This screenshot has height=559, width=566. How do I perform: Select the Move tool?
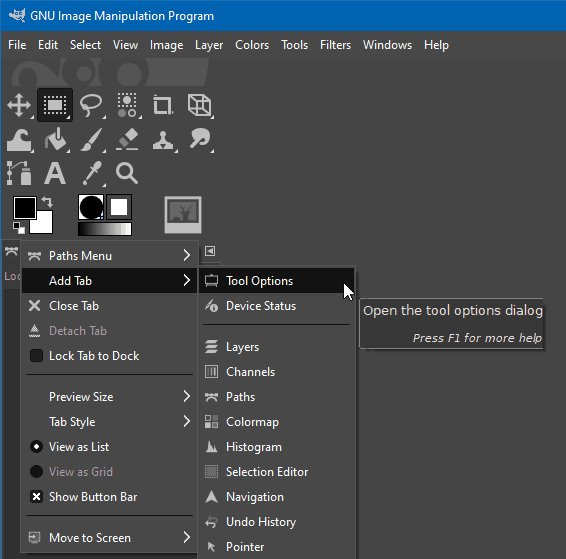19,105
